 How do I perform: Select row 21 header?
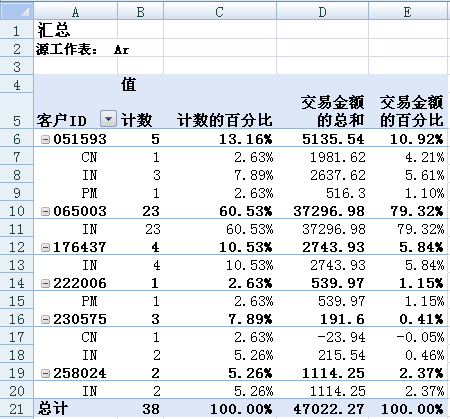(17, 409)
